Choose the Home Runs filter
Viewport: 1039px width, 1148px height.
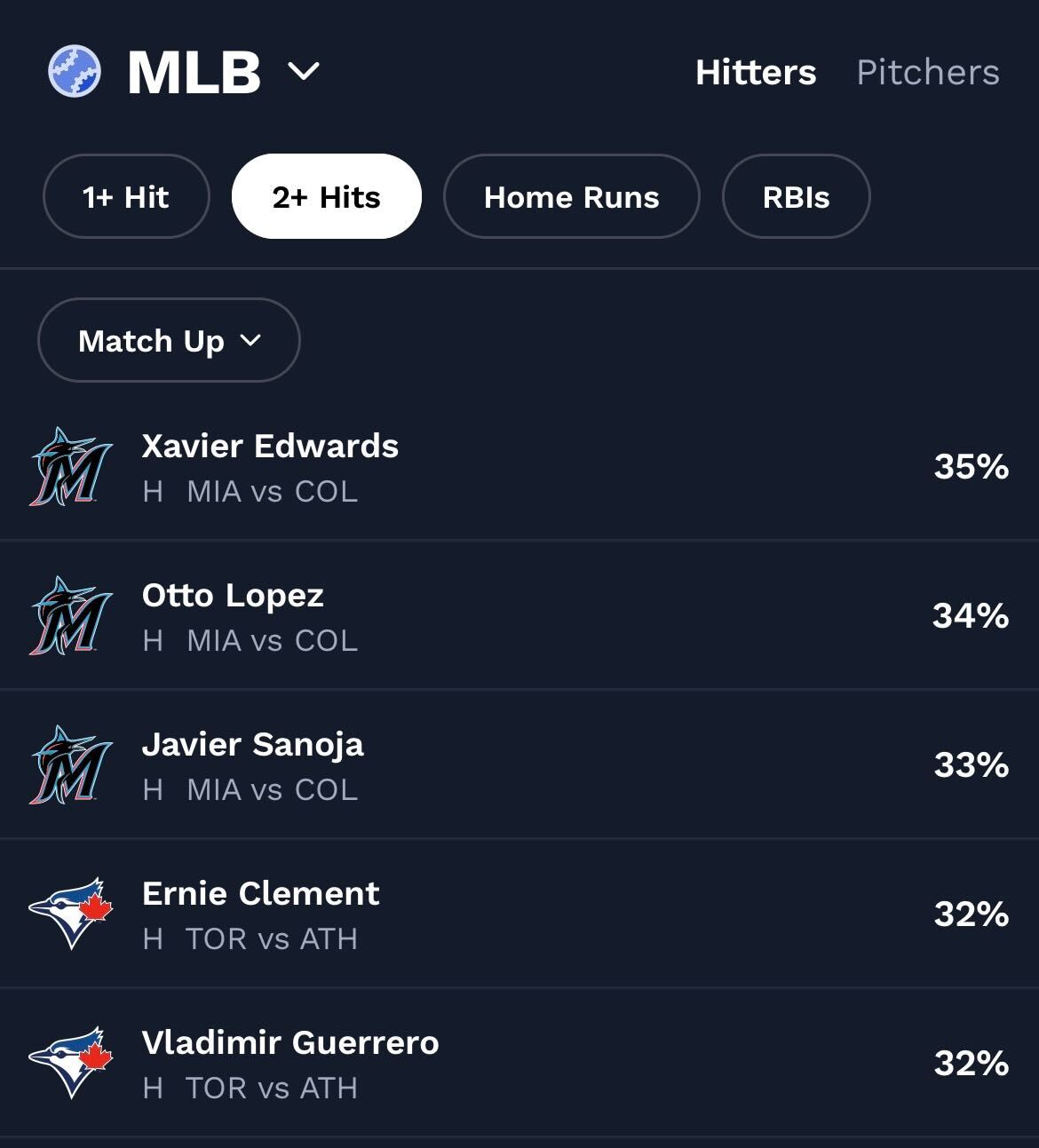point(571,197)
